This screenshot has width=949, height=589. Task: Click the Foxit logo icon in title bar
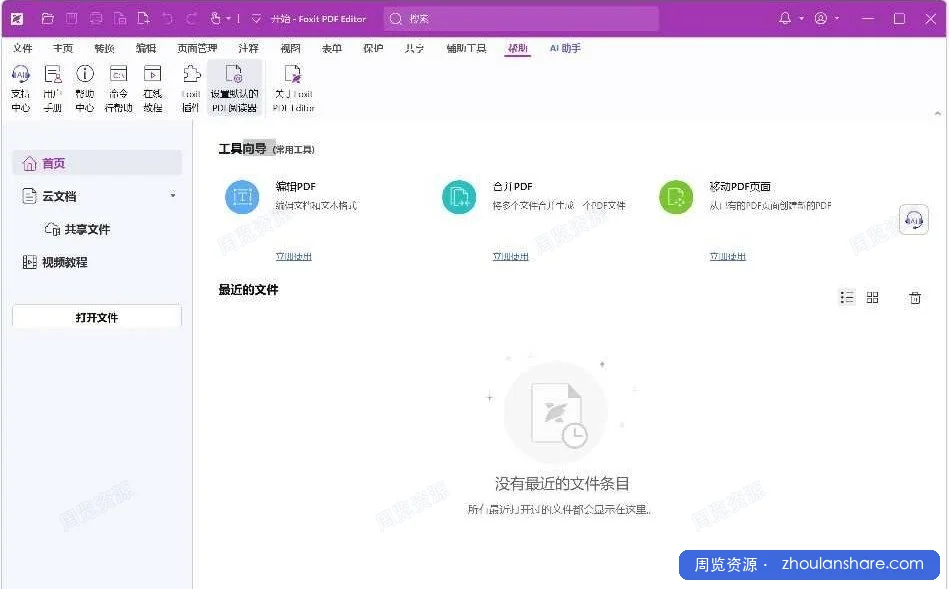pyautogui.click(x=17, y=19)
